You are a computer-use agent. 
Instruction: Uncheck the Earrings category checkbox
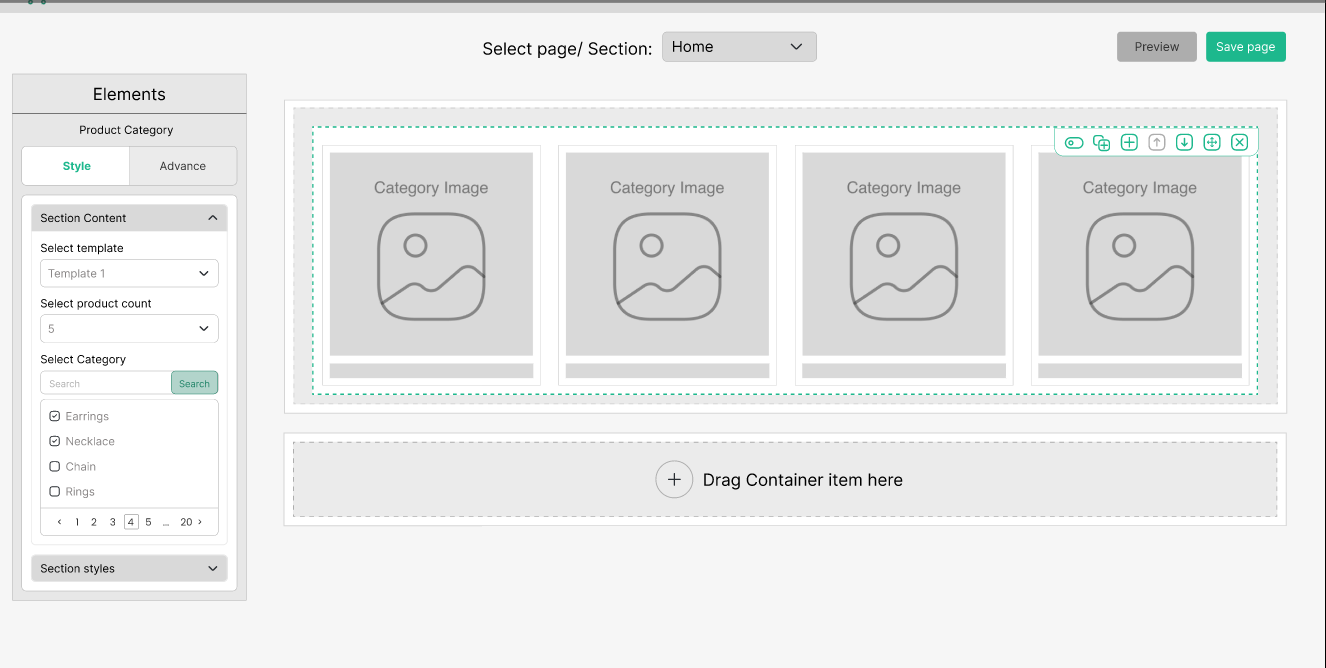tap(55, 416)
